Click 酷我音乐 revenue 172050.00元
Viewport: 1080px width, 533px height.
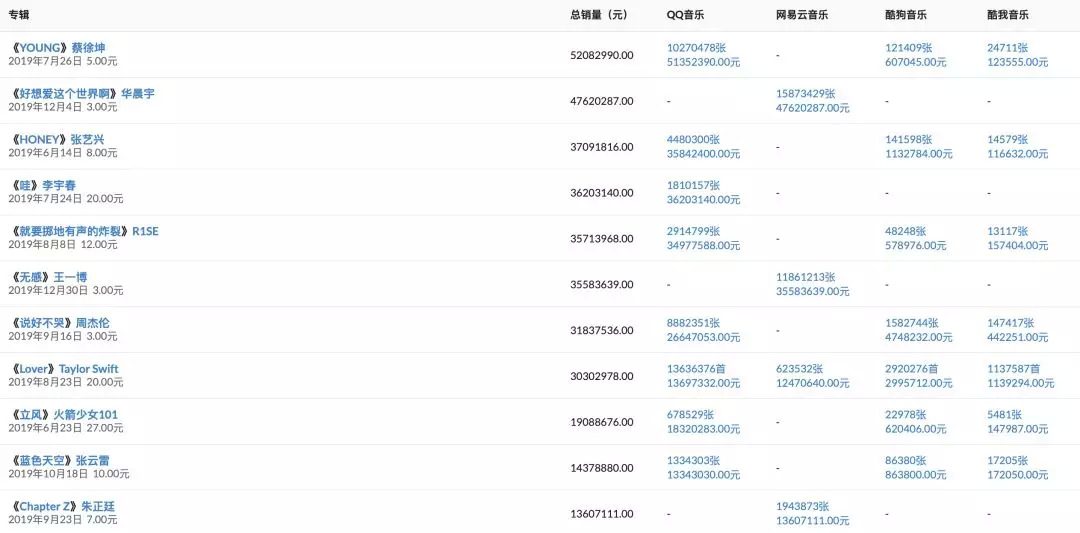coord(1017,475)
